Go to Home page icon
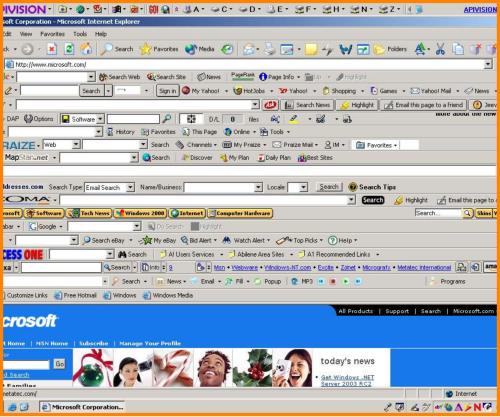Screen dimensions: 500x417 86,49
